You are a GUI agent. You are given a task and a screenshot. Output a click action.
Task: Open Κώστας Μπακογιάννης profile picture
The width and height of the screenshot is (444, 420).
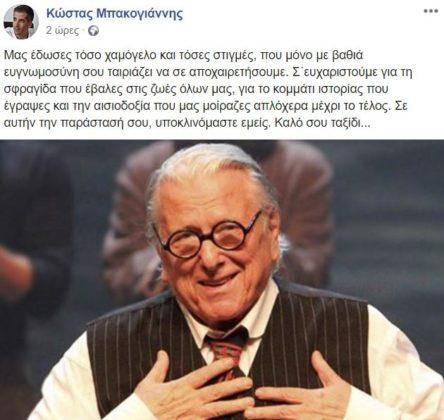coord(21,22)
